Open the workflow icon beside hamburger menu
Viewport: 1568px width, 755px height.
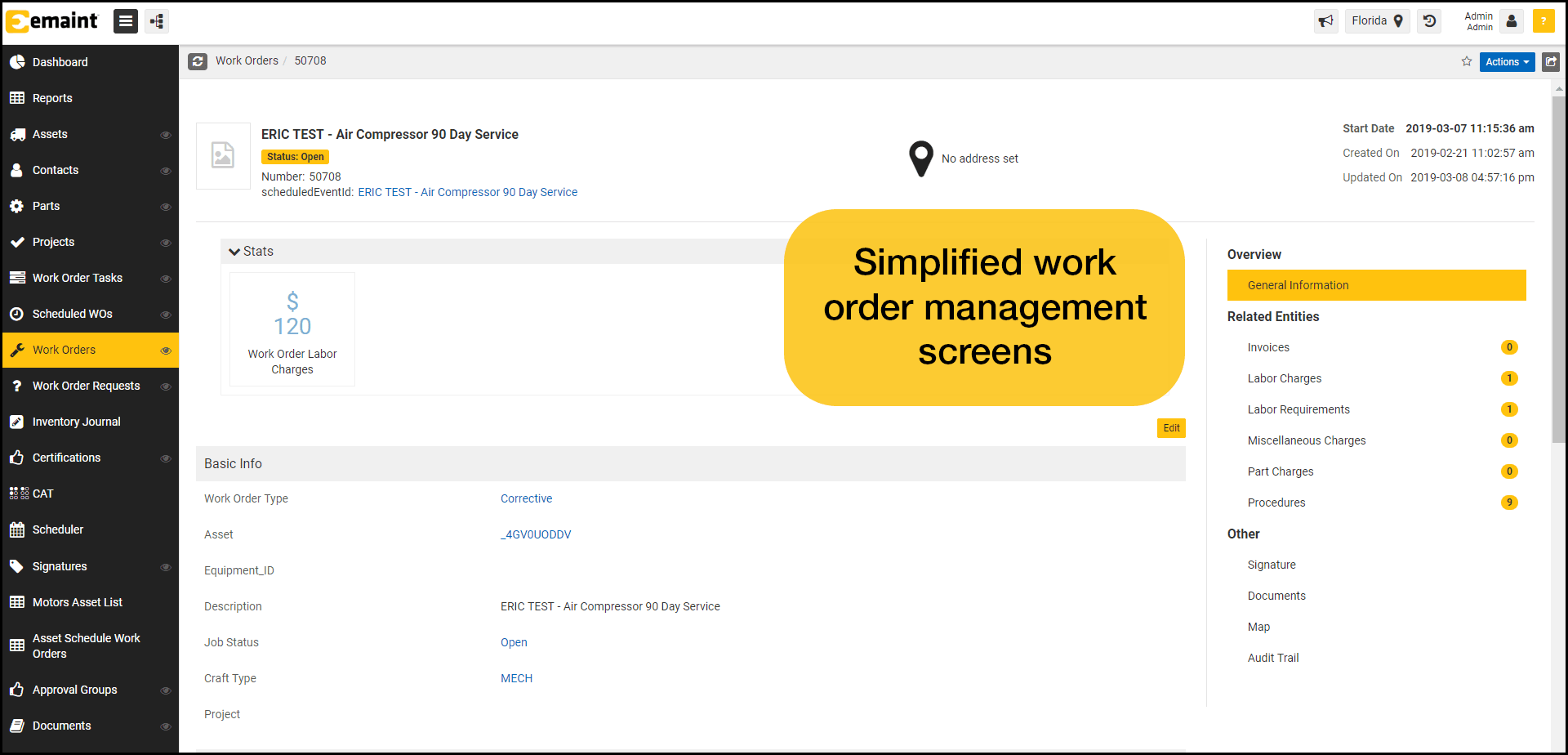[157, 20]
